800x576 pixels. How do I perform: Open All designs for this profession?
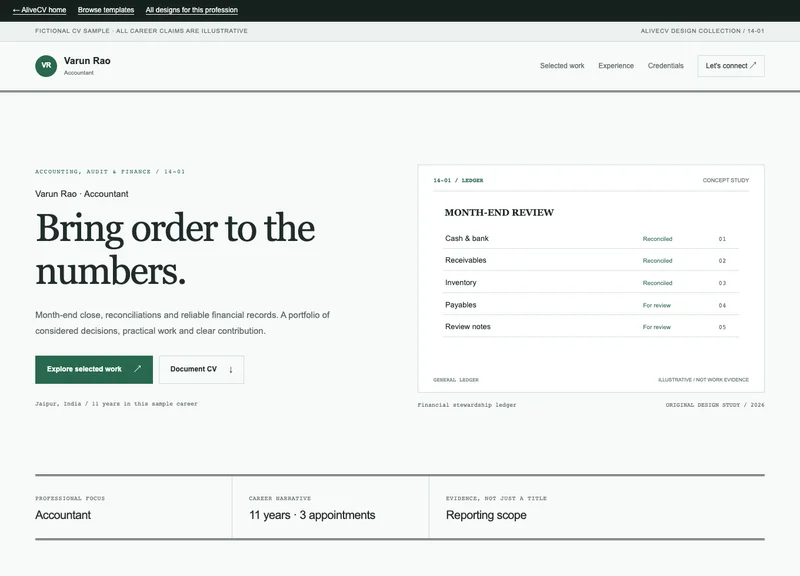click(x=191, y=10)
